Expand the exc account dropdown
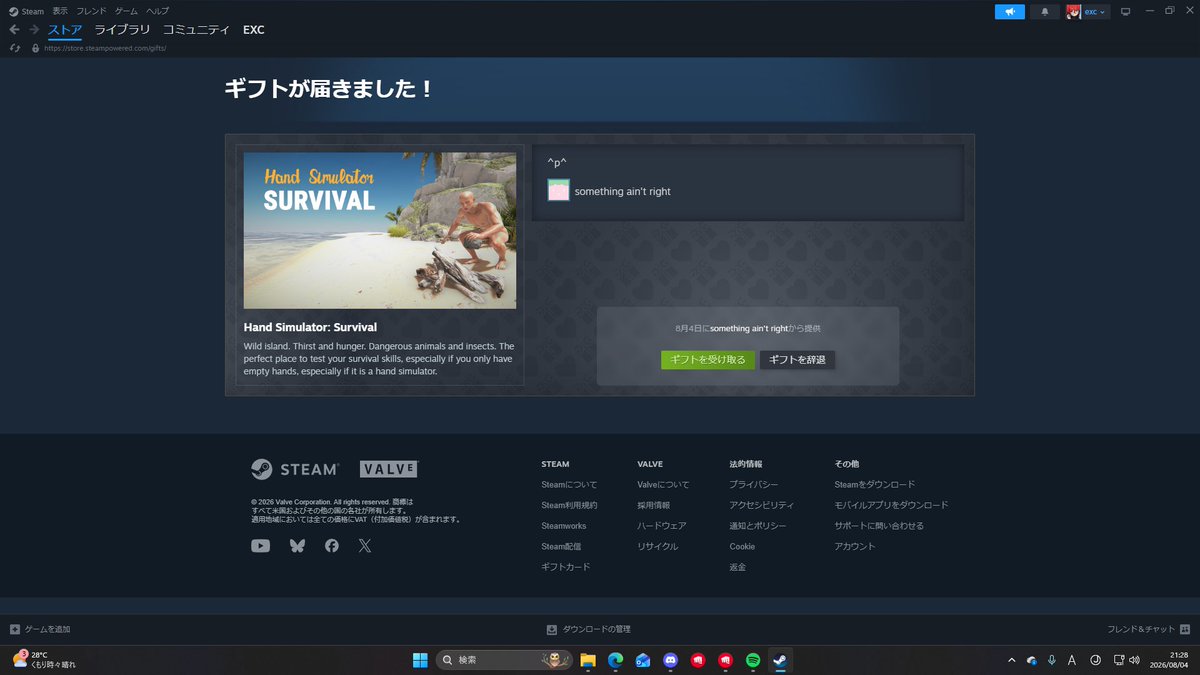This screenshot has width=1200, height=675. point(1096,12)
